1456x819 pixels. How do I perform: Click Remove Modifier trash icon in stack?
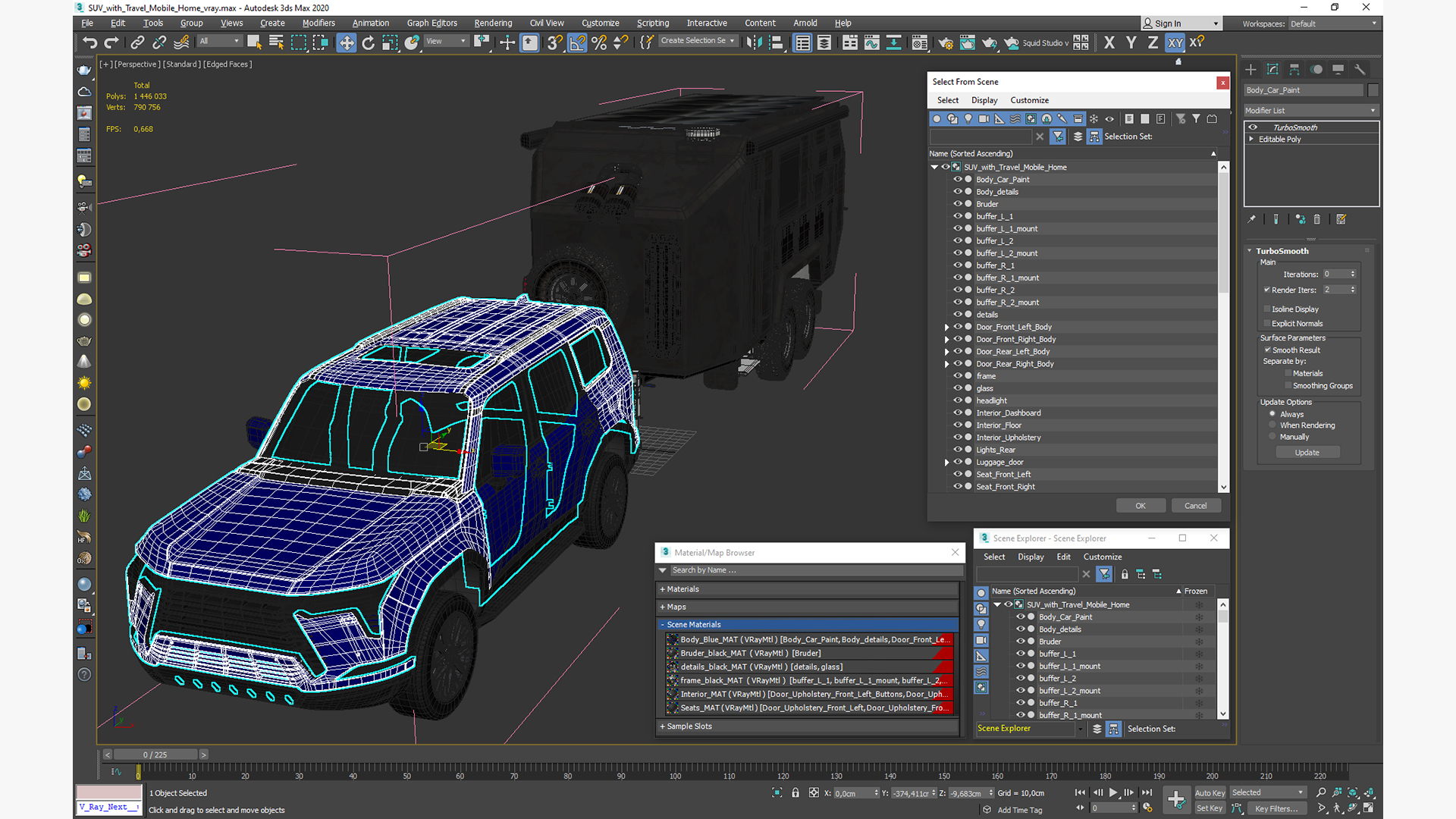[x=1317, y=219]
